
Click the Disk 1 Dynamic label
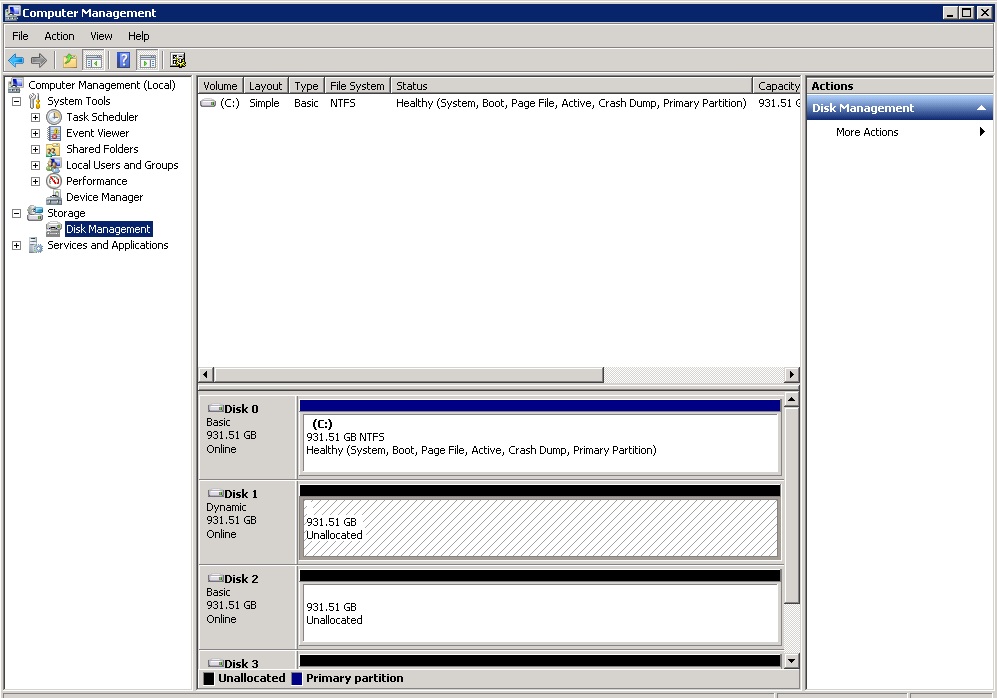pos(226,507)
